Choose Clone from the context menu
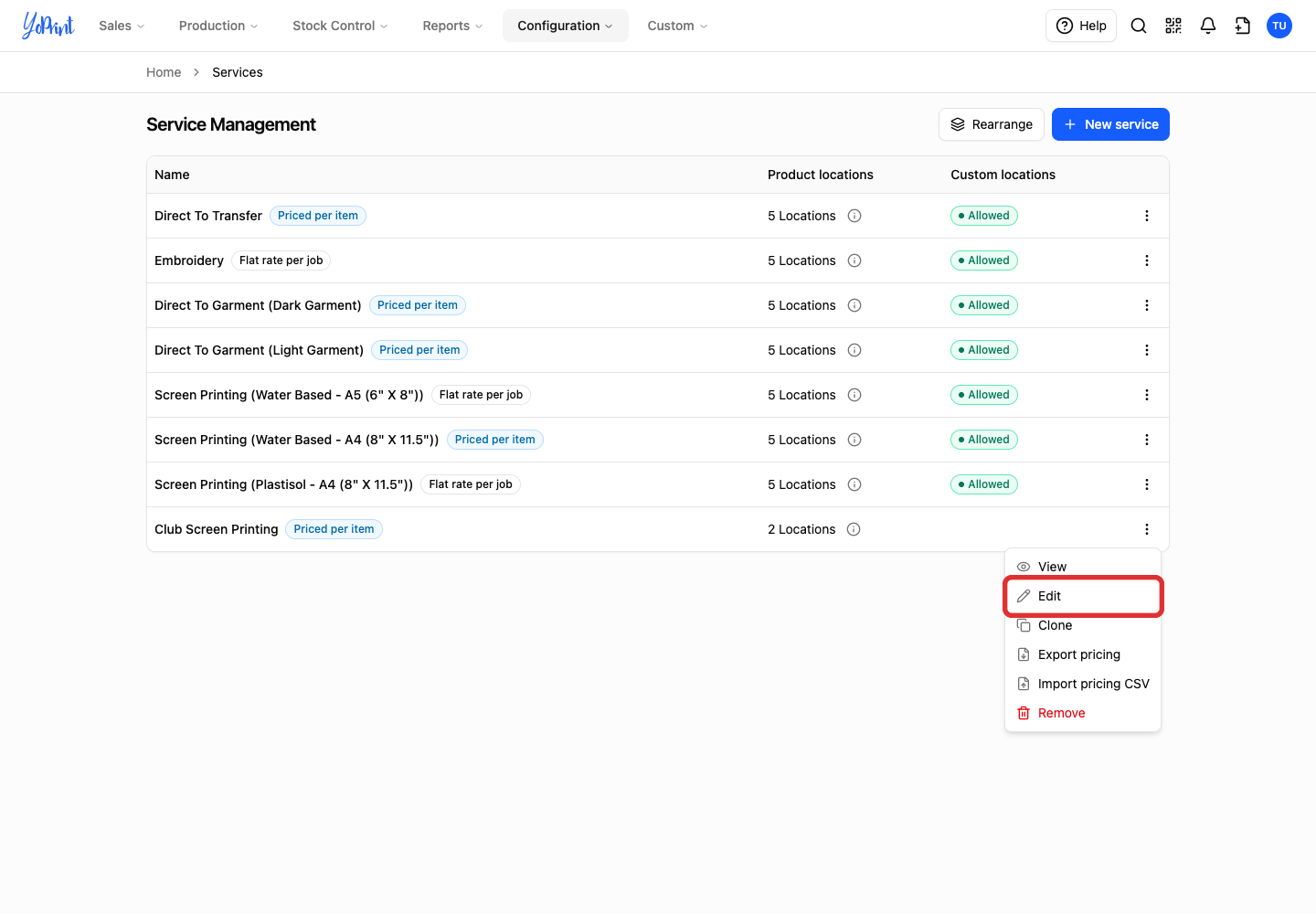1316x914 pixels. [1083, 625]
